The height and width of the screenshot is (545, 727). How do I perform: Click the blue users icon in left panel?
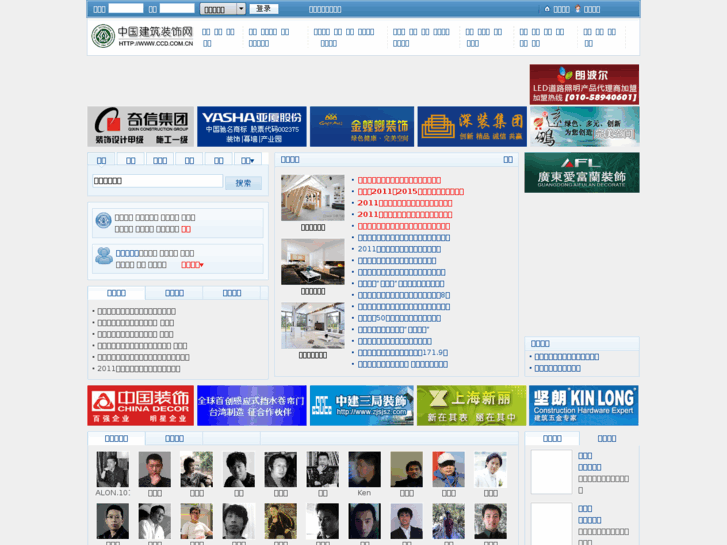click(104, 256)
